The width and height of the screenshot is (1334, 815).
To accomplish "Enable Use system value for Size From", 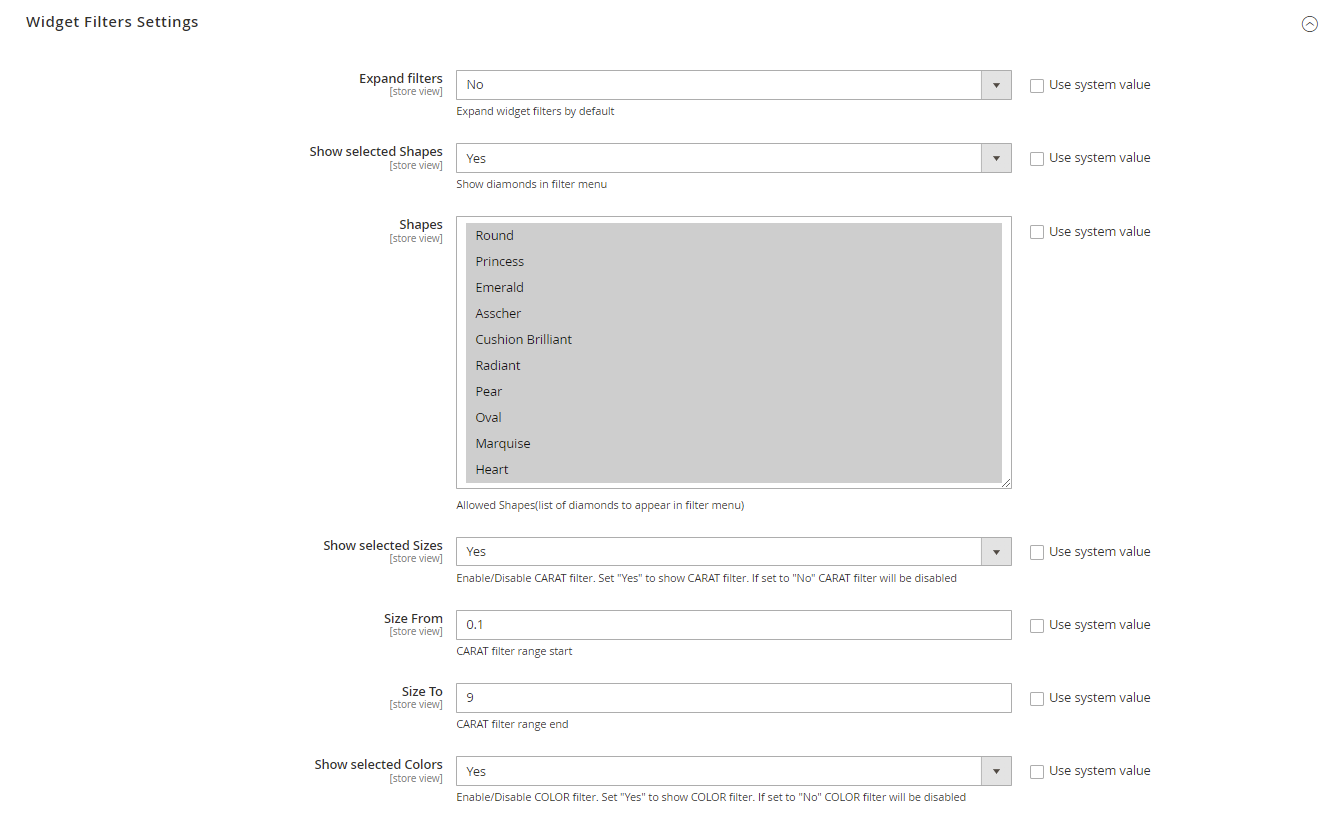I will (x=1037, y=625).
